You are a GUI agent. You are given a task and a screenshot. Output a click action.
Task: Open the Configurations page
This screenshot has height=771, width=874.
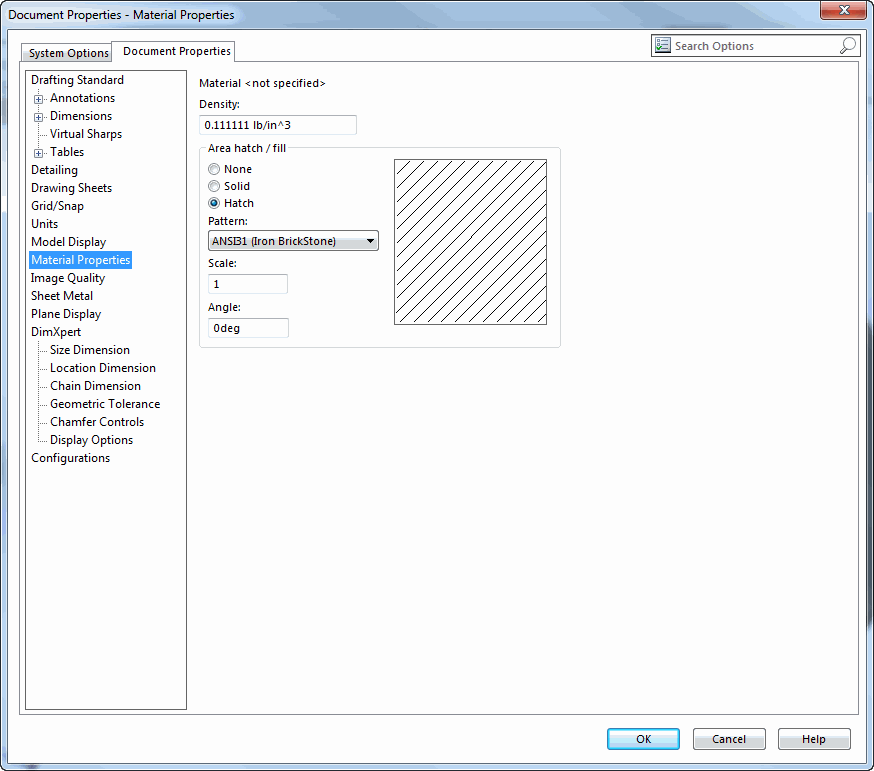(71, 458)
